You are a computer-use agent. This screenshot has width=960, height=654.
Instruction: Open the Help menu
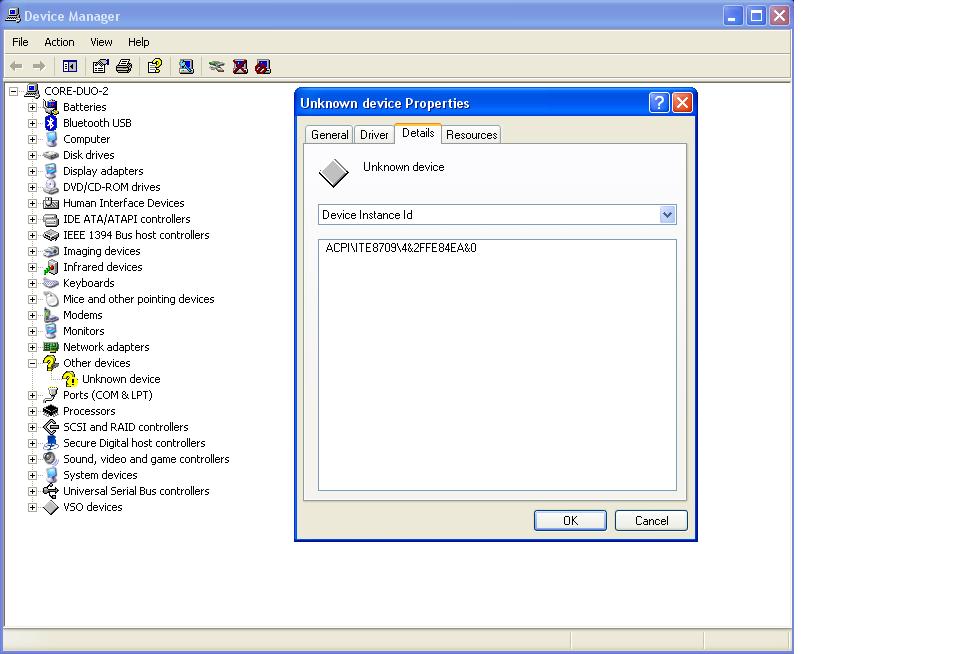[138, 42]
